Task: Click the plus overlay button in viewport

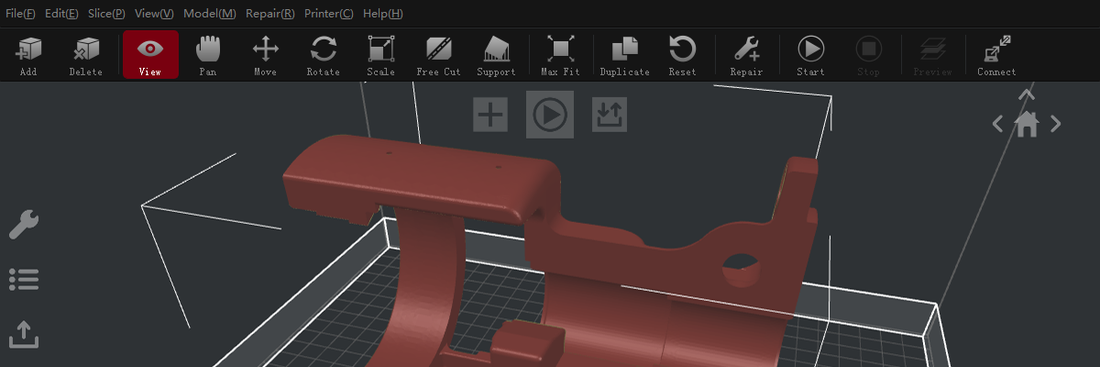Action: point(490,114)
